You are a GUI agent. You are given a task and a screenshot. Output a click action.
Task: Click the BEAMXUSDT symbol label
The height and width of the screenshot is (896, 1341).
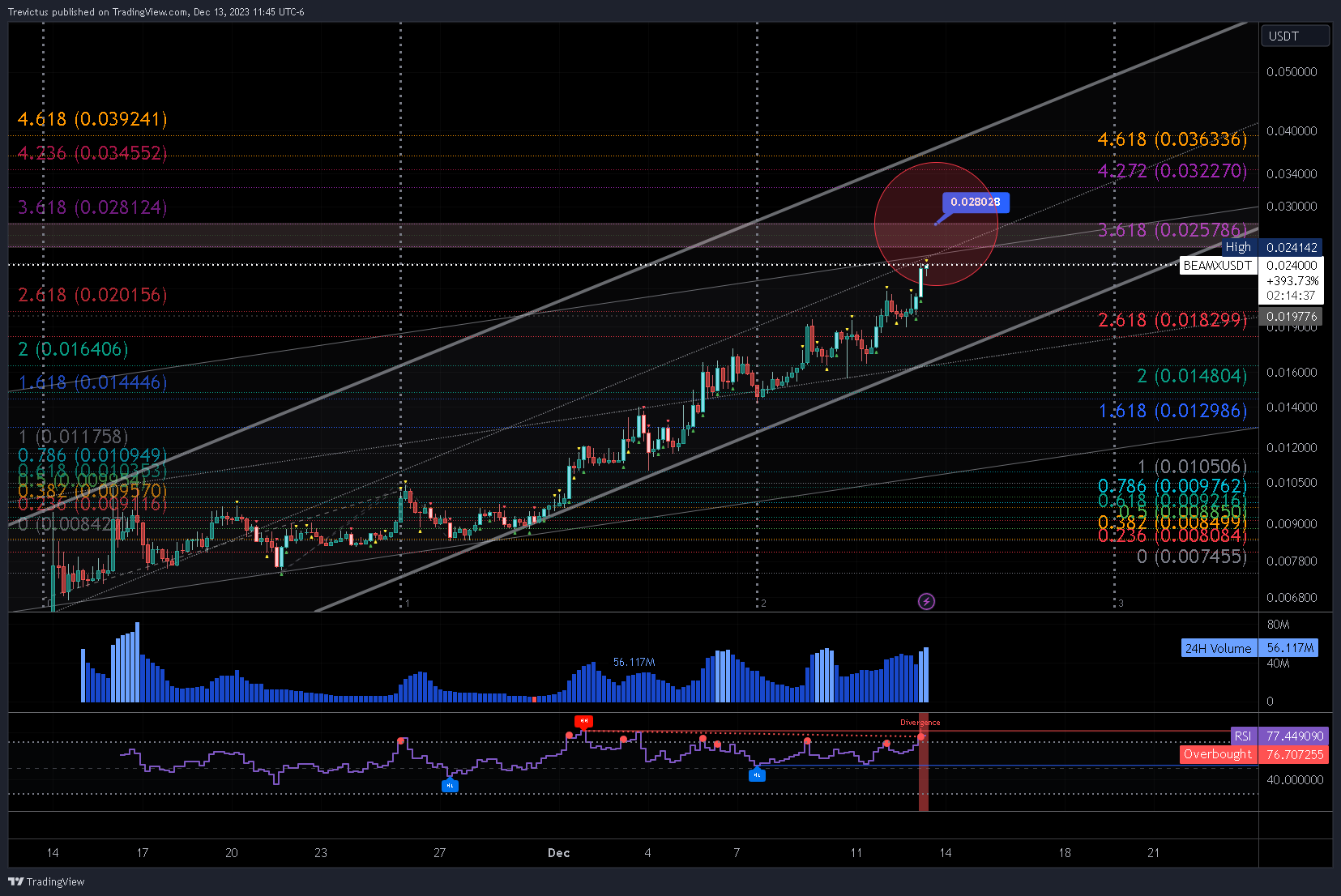pyautogui.click(x=1218, y=266)
